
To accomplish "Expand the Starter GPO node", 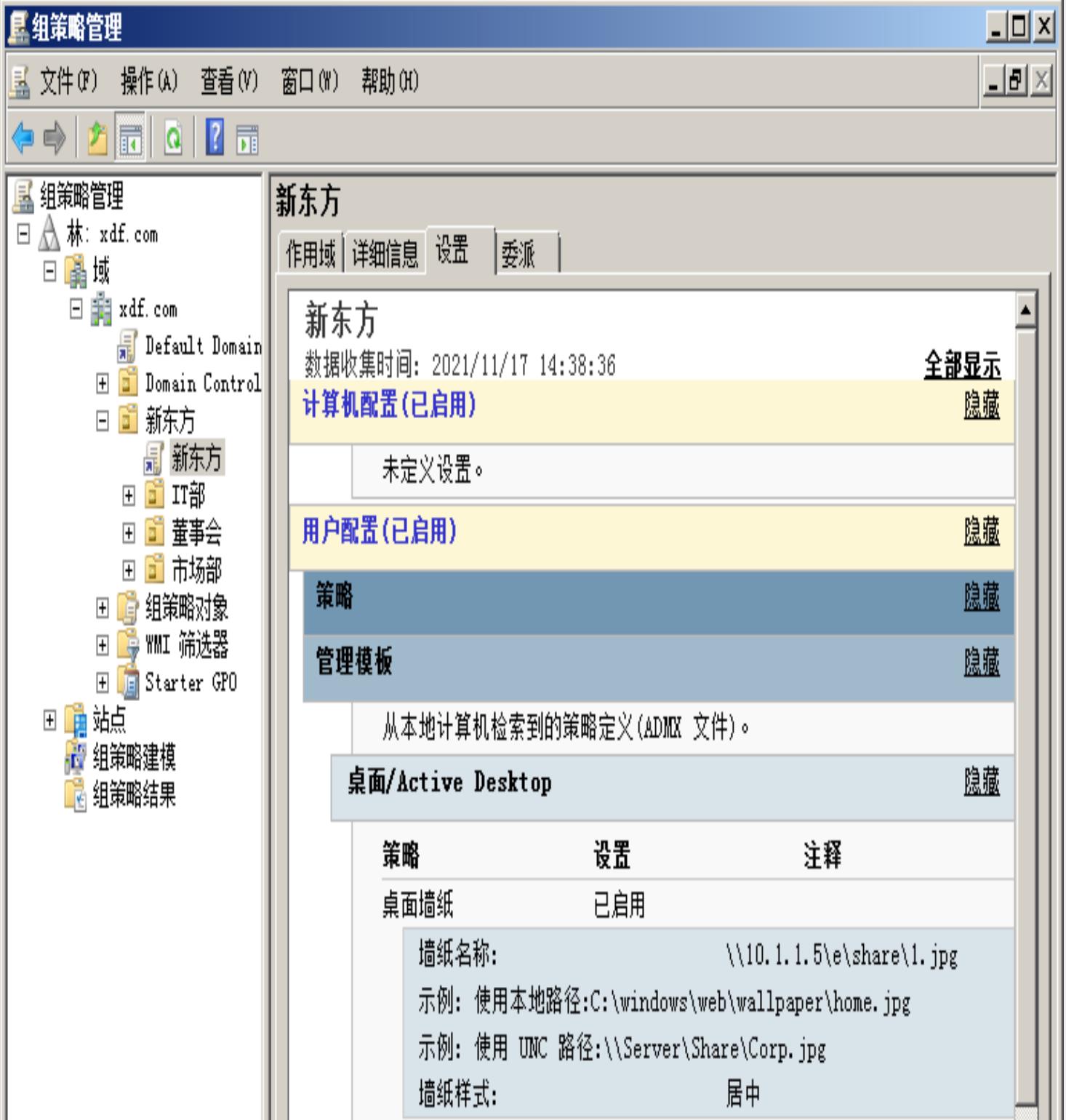I will [x=103, y=683].
